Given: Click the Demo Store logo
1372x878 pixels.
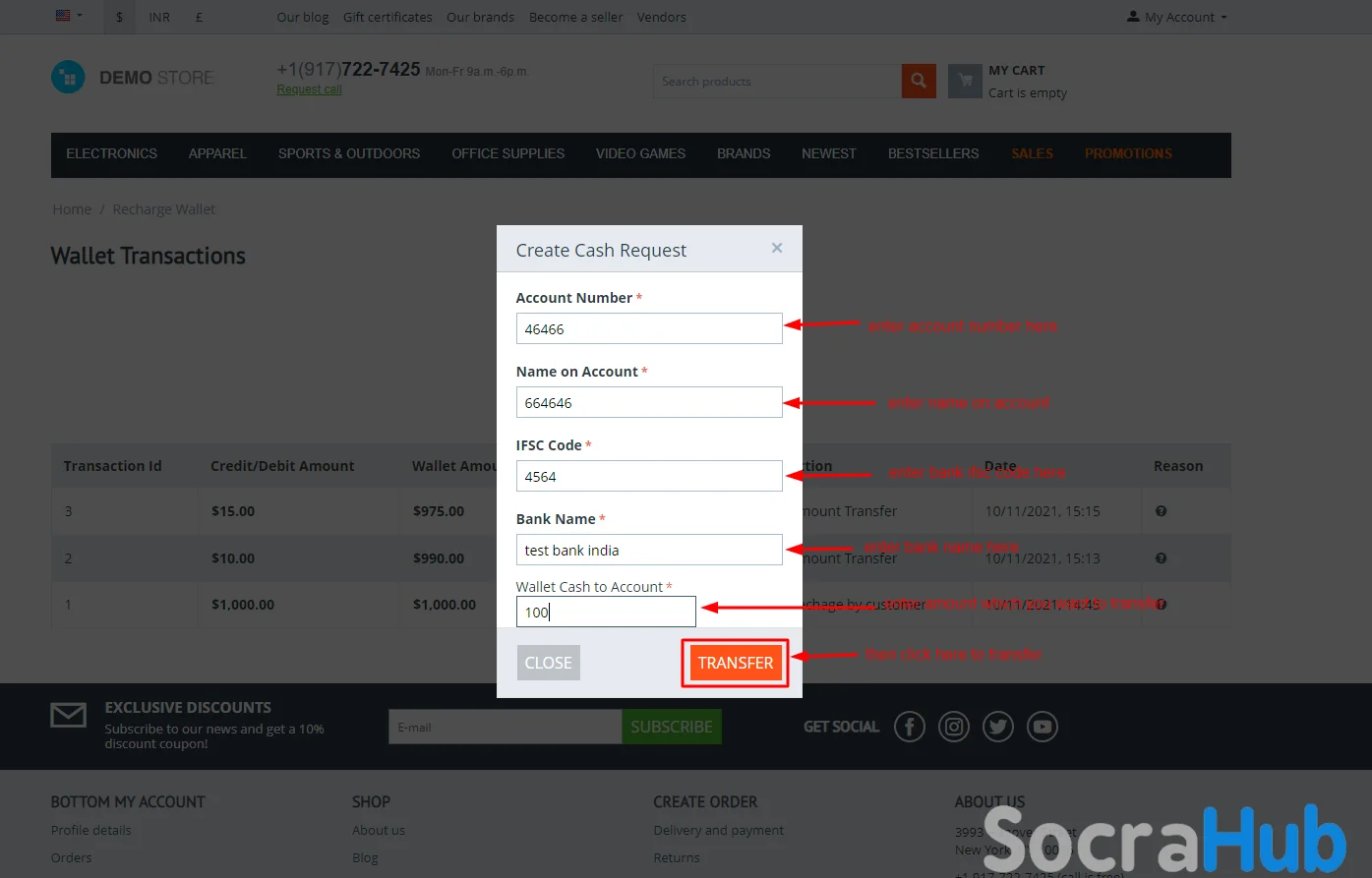Looking at the screenshot, I should [x=133, y=77].
